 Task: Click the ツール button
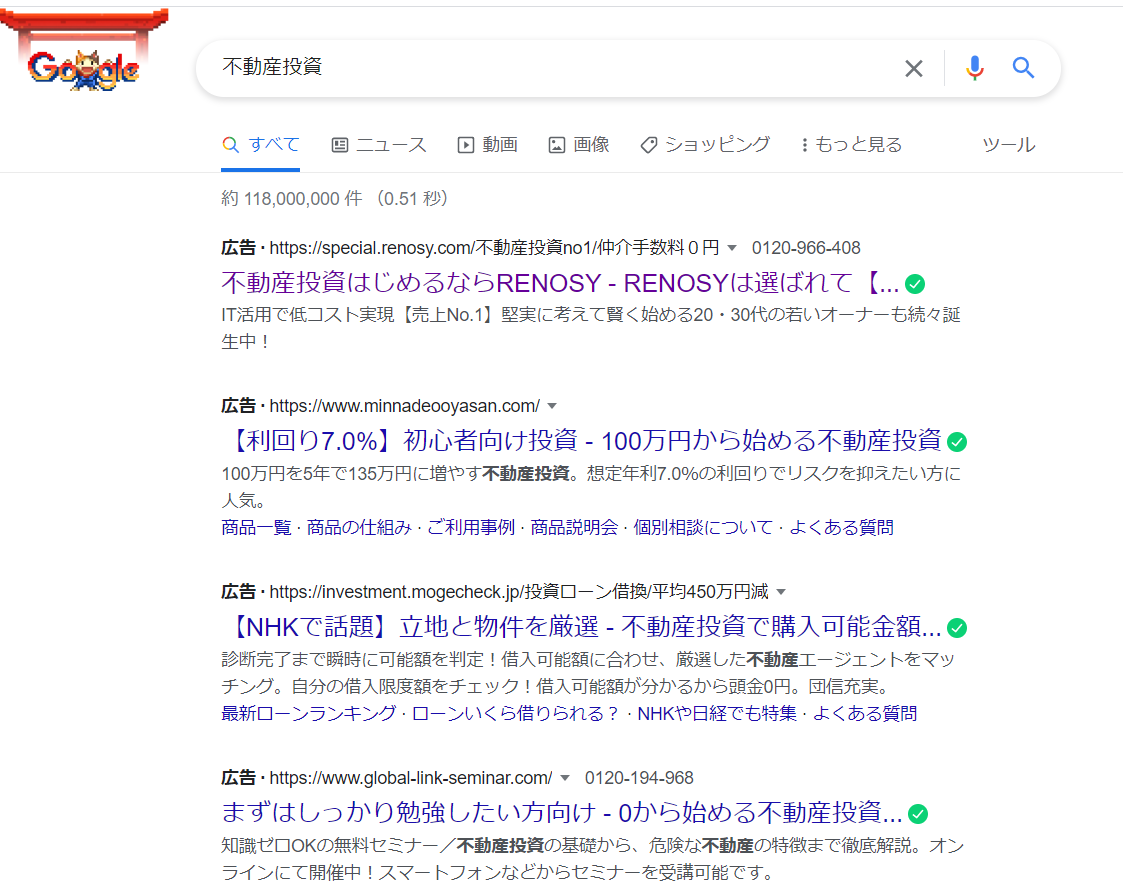1008,145
